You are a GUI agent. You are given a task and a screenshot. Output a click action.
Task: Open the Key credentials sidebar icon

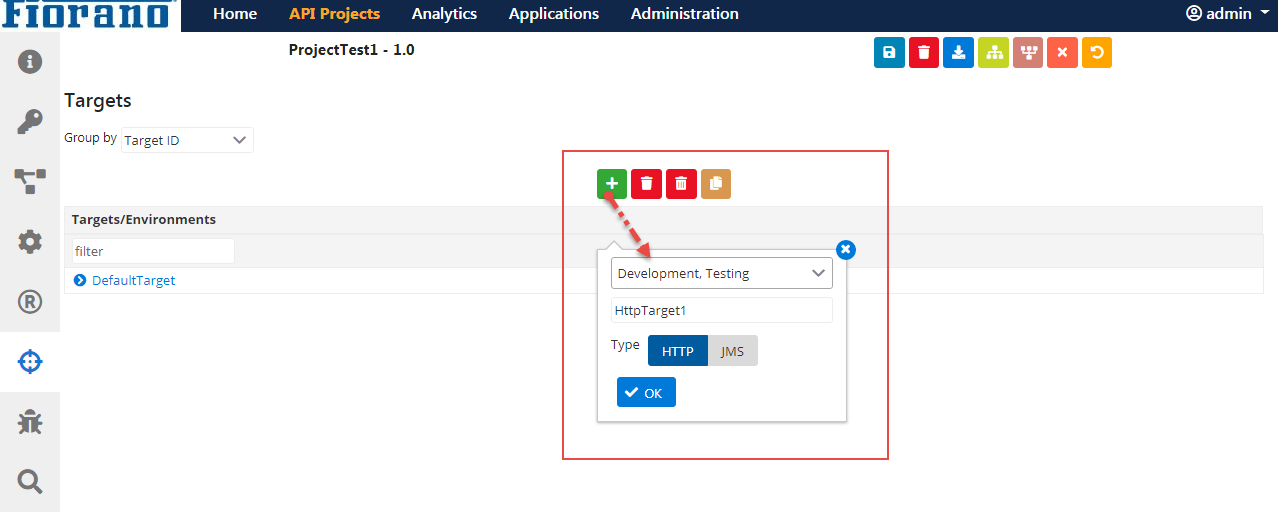(x=30, y=122)
